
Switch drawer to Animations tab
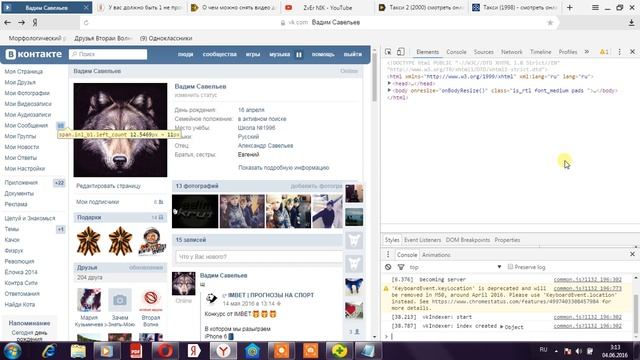point(436,255)
